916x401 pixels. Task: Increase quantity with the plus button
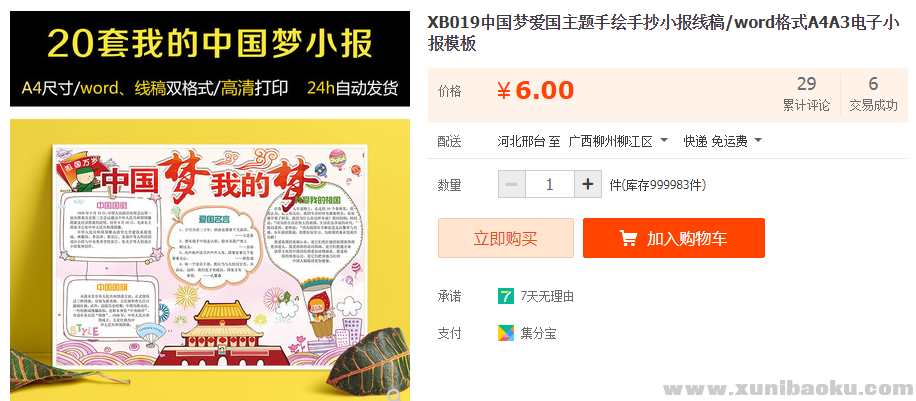point(588,185)
